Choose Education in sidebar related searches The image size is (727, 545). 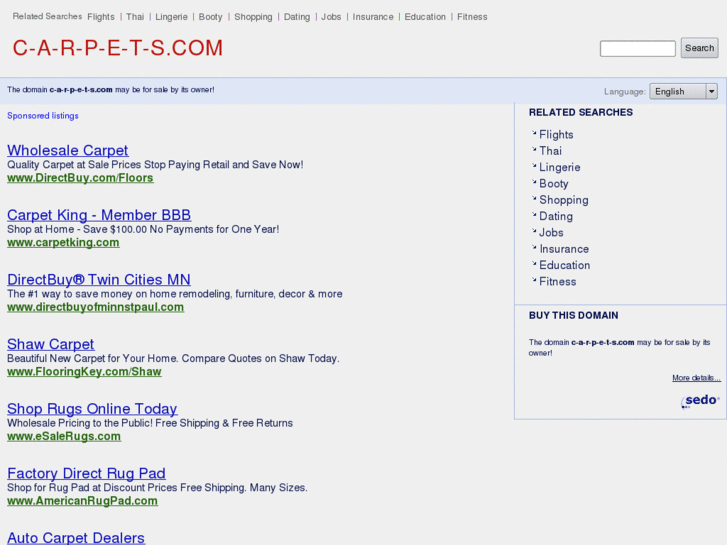pyautogui.click(x=565, y=265)
